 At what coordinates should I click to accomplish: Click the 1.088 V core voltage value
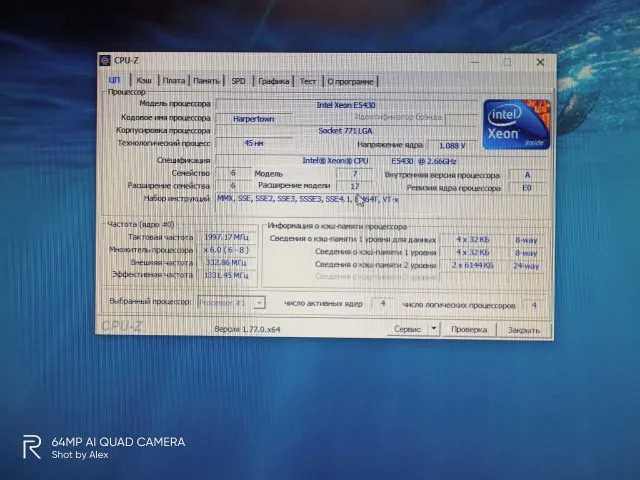(x=451, y=146)
